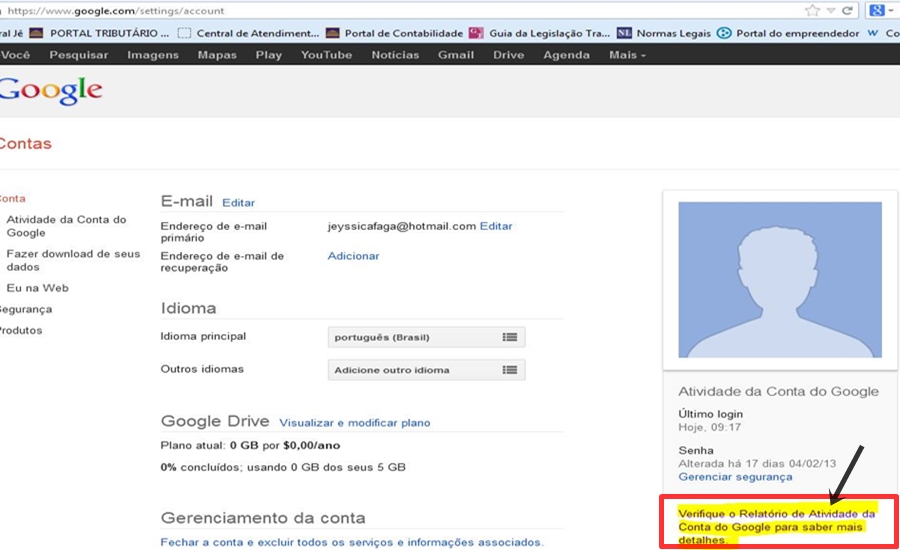Image resolution: width=900 pixels, height=550 pixels.
Task: Click the Alterada há 17 dias 04/02/13 text
Action: coord(757,463)
